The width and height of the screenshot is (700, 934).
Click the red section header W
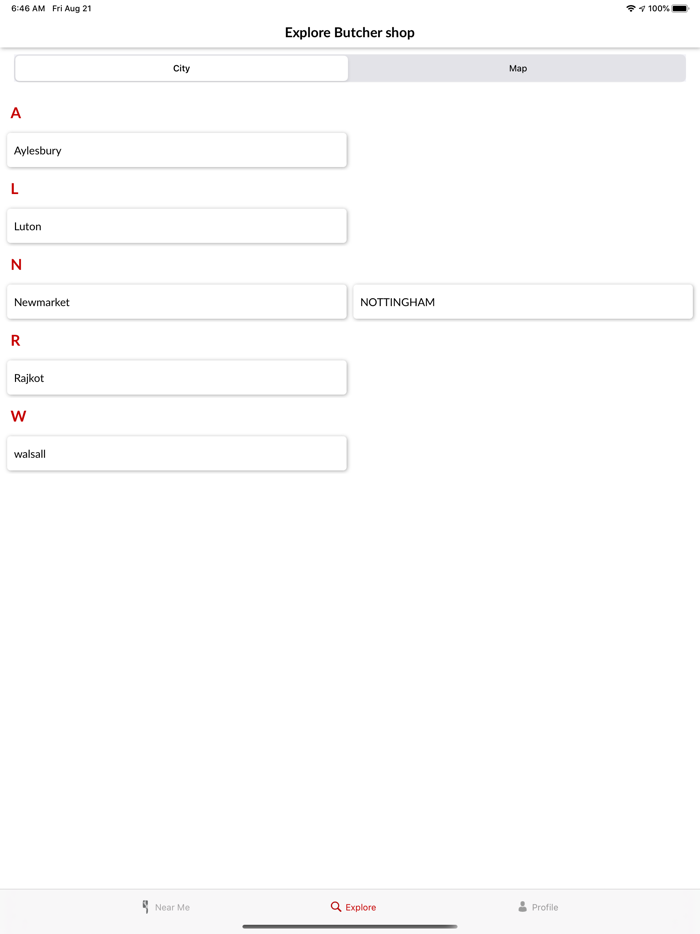tap(17, 416)
